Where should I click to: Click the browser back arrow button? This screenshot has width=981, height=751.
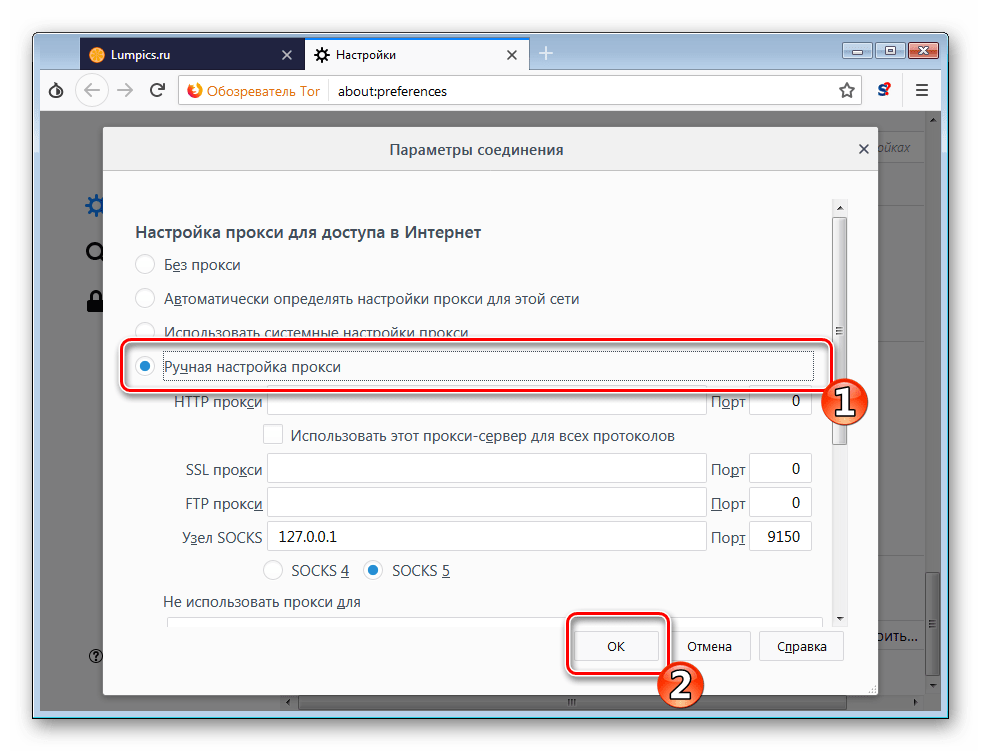(92, 91)
